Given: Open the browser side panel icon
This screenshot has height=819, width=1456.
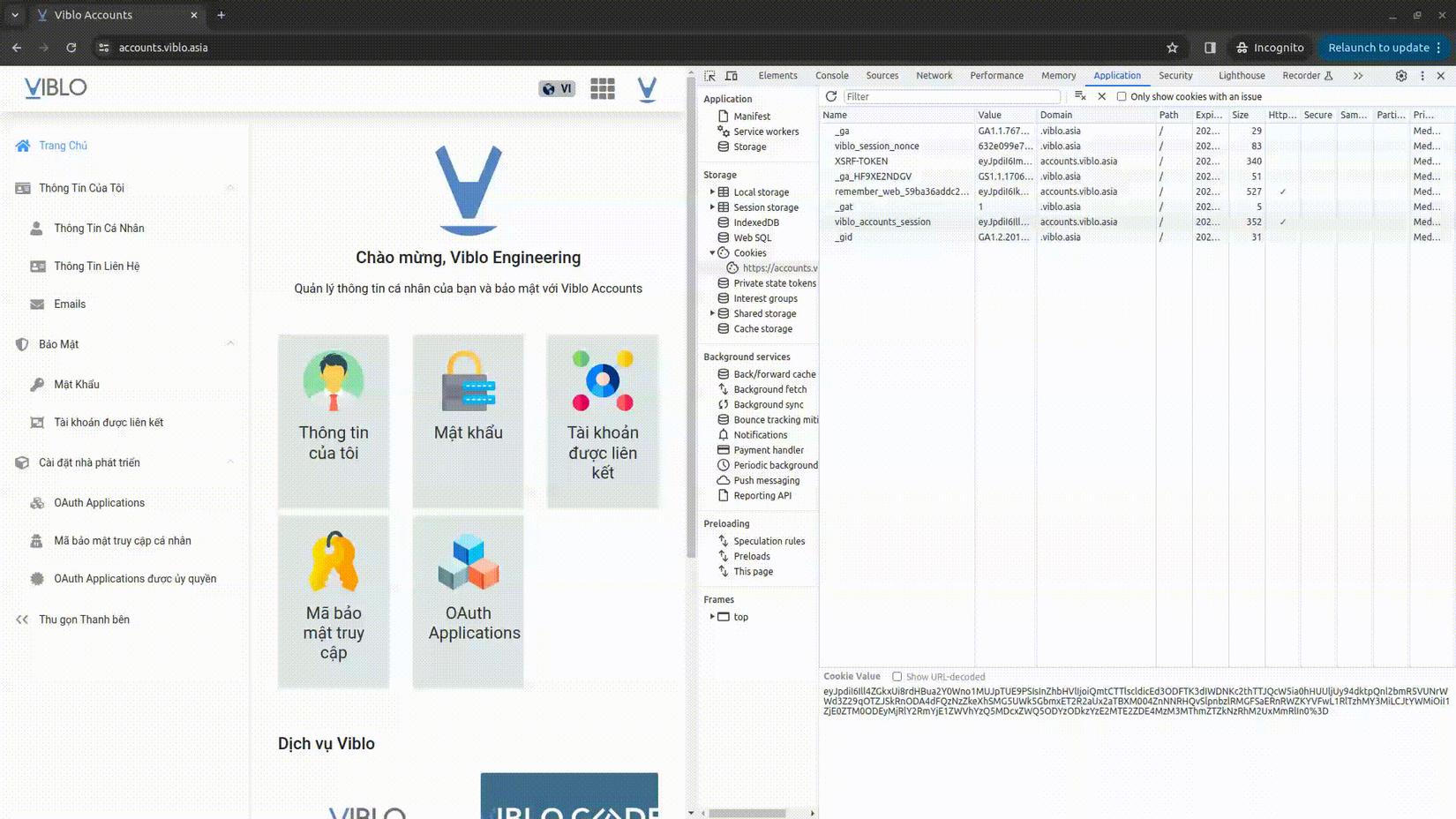Looking at the screenshot, I should click(x=1210, y=48).
